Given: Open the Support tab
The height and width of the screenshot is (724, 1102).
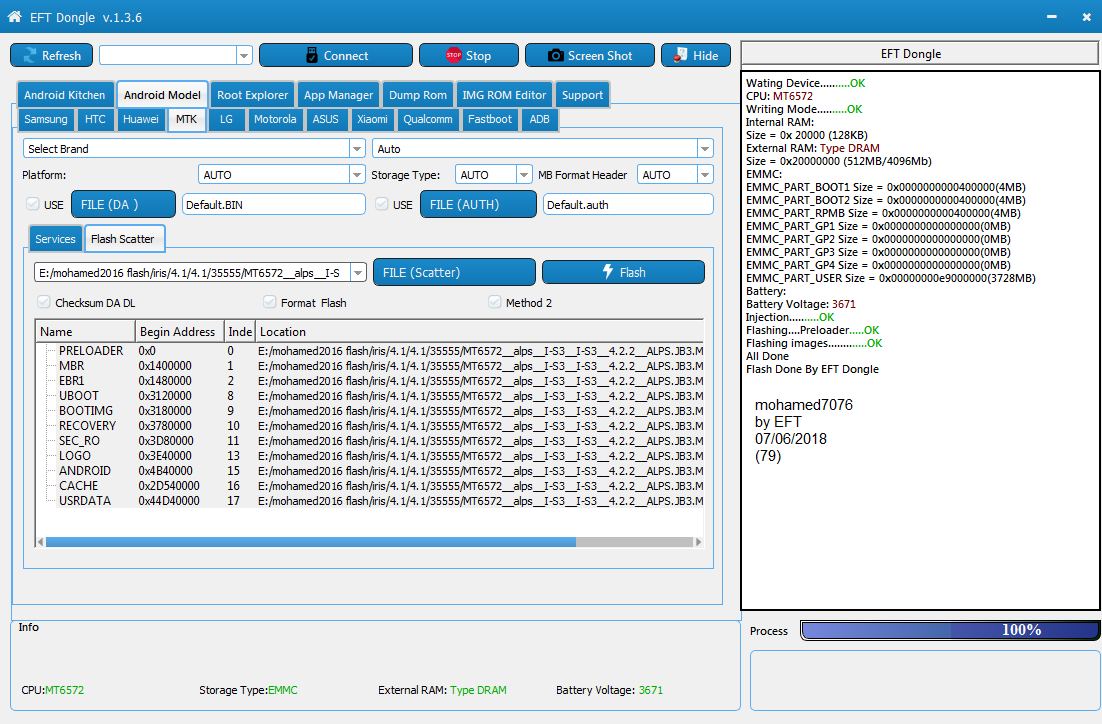Looking at the screenshot, I should pos(582,95).
